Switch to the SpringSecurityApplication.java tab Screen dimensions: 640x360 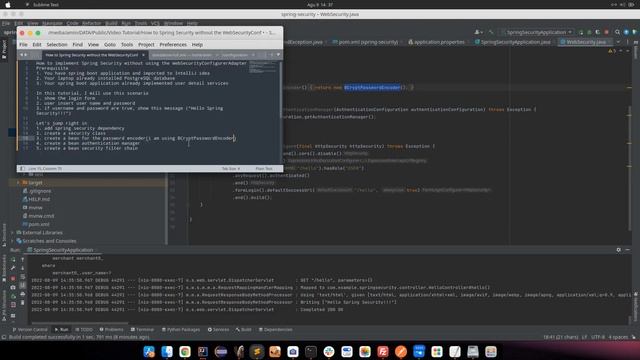click(513, 42)
